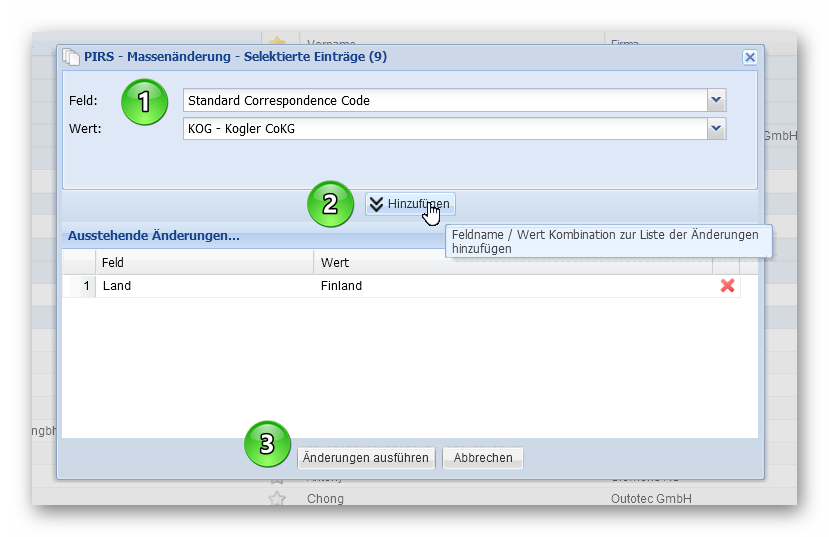This screenshot has height=537, width=829.
Task: Click the Standard Correspondence Code field
Action: (x=445, y=100)
